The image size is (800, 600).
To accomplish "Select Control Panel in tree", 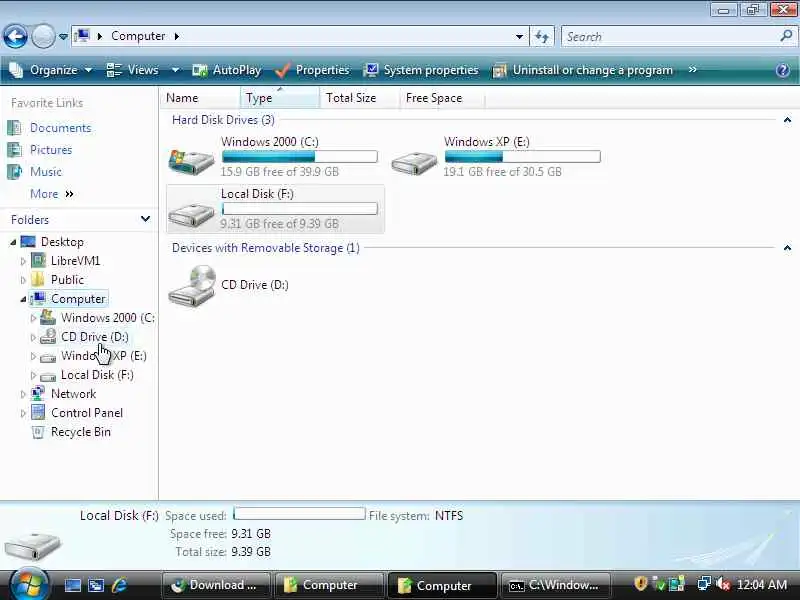I will pos(87,413).
